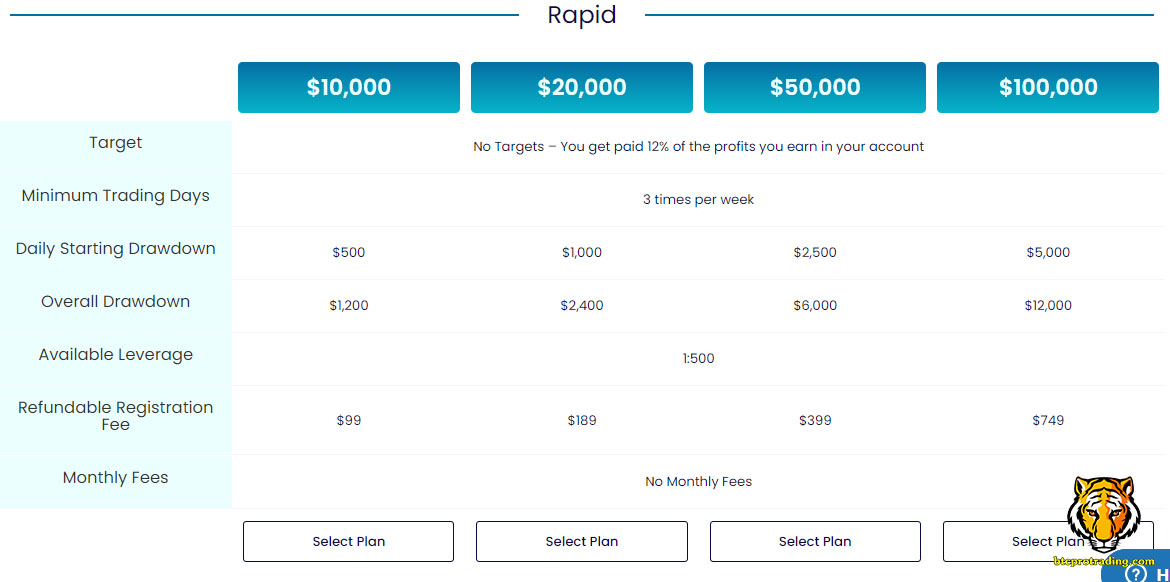Viewport: 1170px width, 582px height.
Task: Click the tiger logo icon
Action: click(1102, 512)
